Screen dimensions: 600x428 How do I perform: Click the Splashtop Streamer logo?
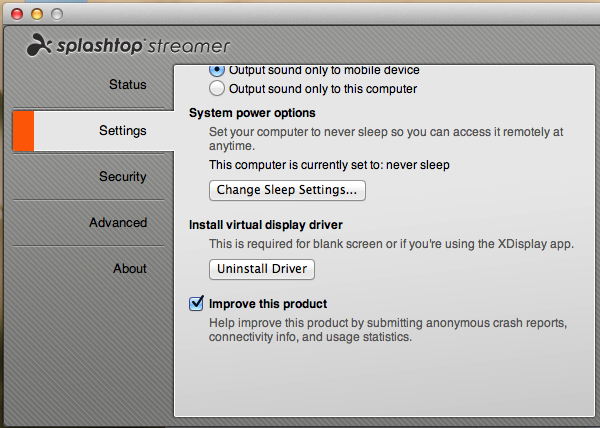(x=128, y=46)
